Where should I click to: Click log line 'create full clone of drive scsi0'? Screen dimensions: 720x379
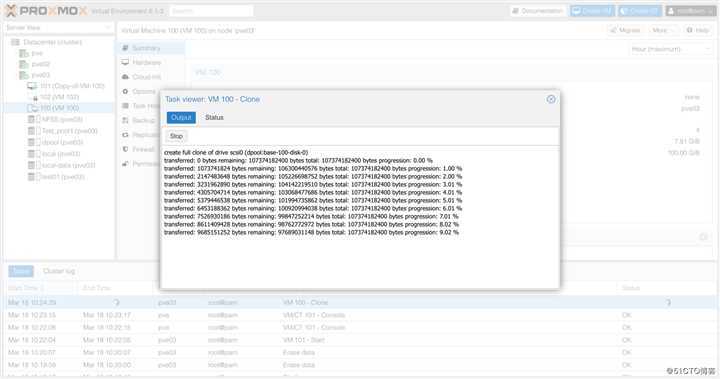coord(236,153)
